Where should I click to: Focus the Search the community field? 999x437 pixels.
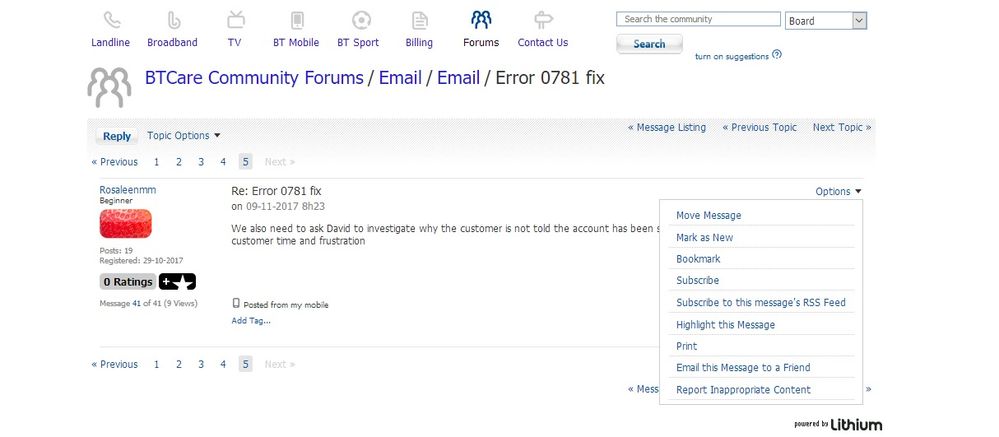(x=698, y=19)
